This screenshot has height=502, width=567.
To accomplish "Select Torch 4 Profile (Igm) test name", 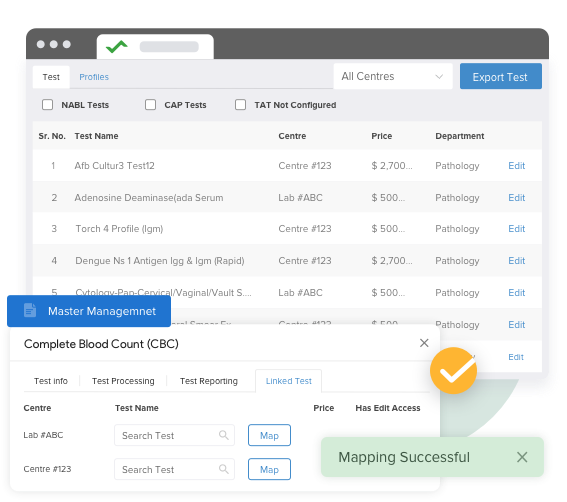I will [119, 229].
